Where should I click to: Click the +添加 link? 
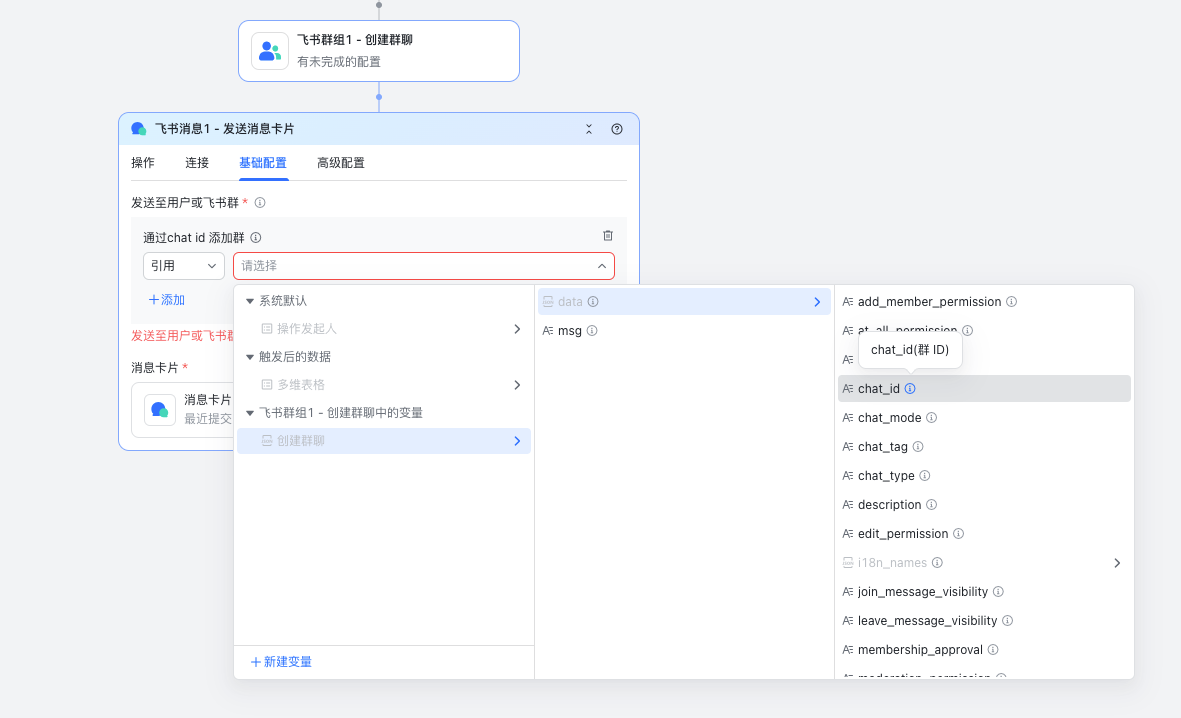tap(166, 300)
